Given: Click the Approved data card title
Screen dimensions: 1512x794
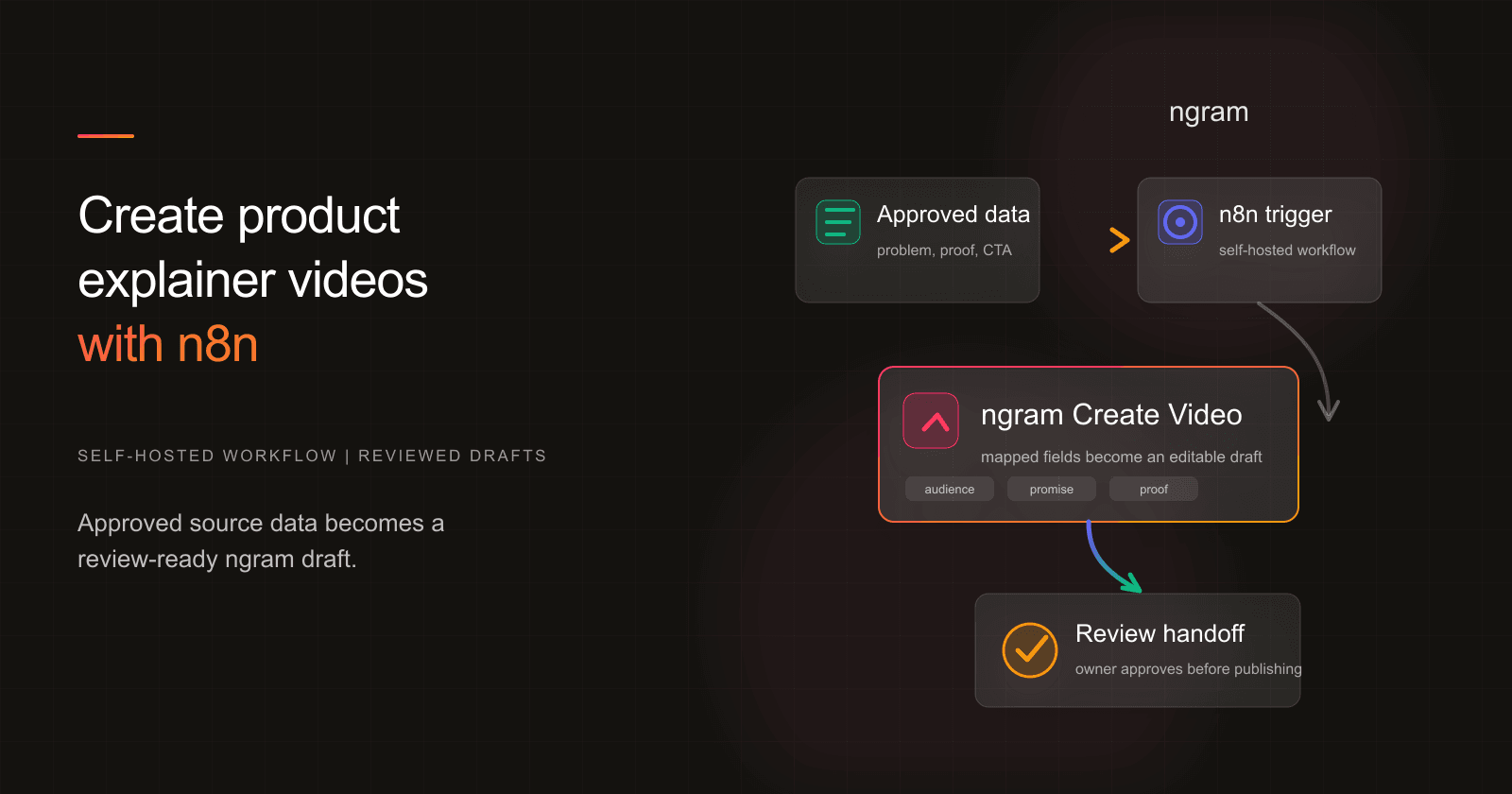Looking at the screenshot, I should (954, 215).
